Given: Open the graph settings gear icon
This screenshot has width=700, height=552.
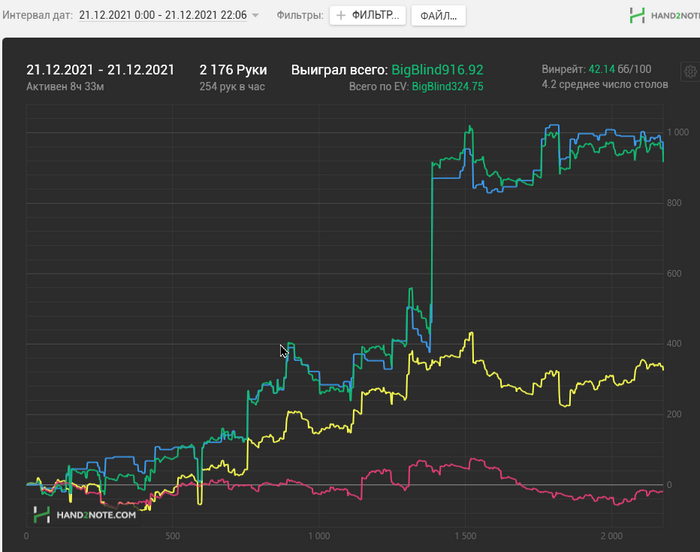Looking at the screenshot, I should click(690, 71).
